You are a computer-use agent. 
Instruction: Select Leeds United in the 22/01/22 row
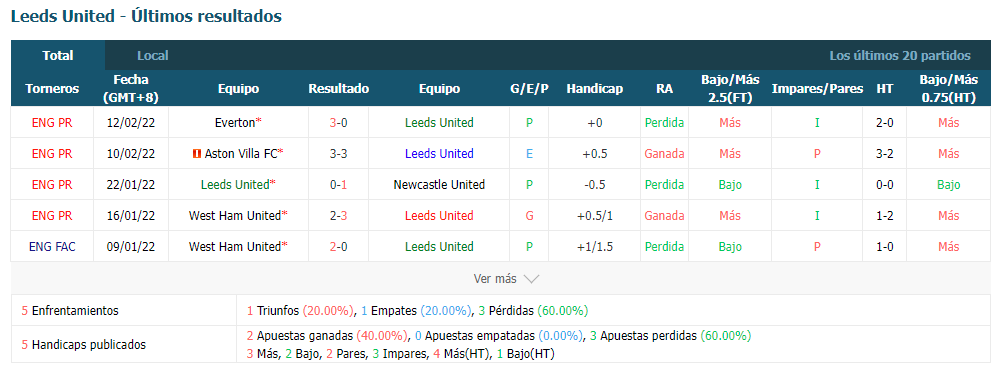(x=235, y=185)
